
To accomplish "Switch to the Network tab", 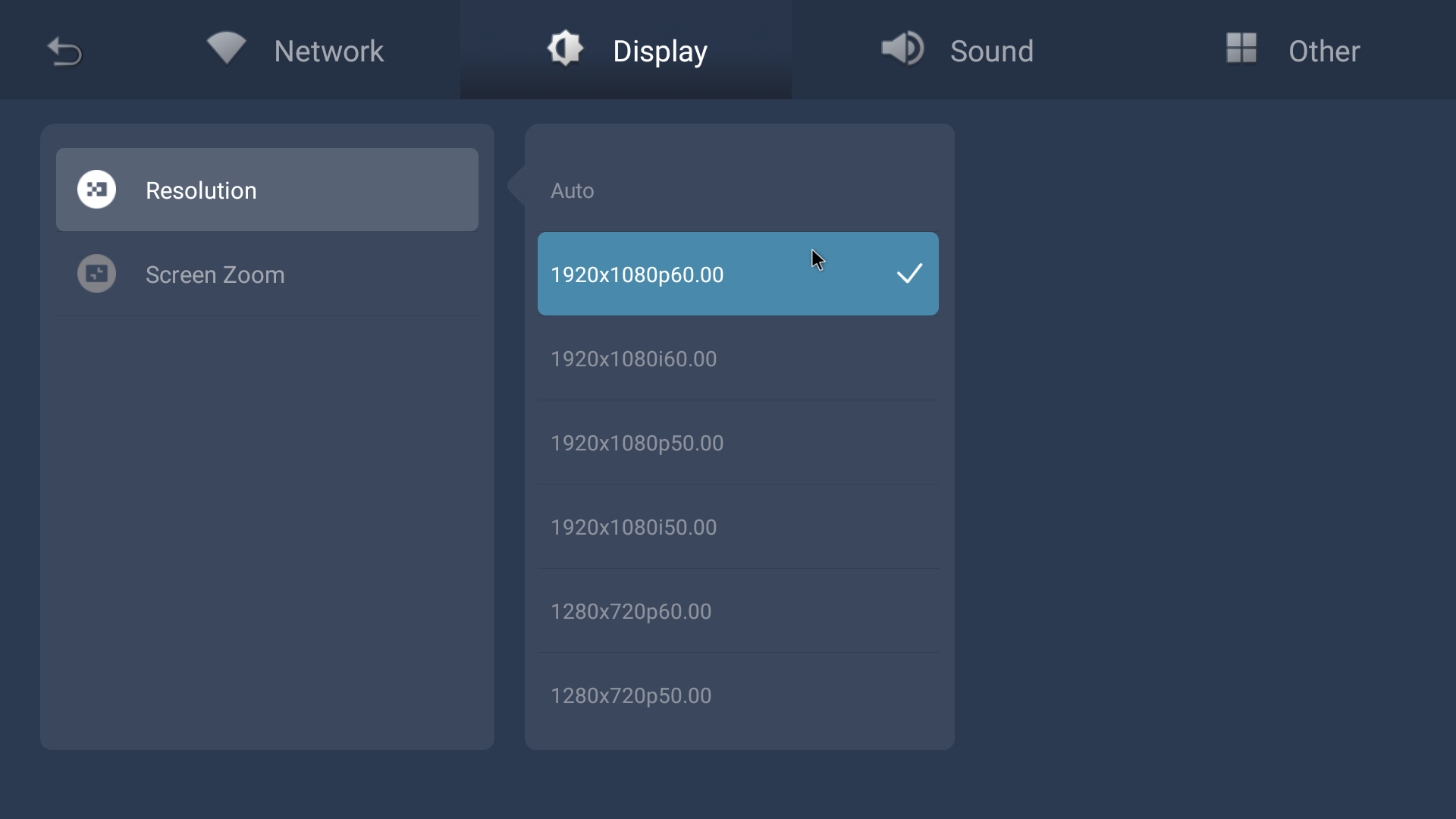I will [x=328, y=52].
